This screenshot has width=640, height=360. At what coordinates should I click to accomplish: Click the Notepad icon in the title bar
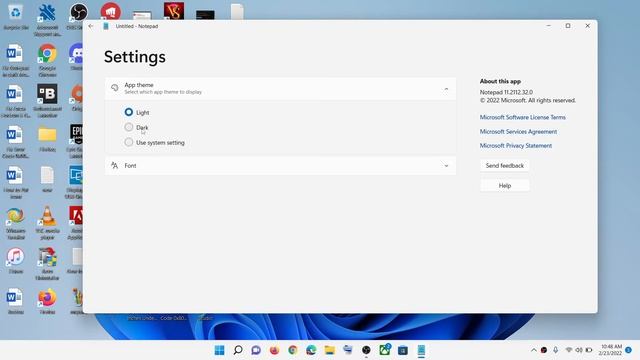[106, 26]
